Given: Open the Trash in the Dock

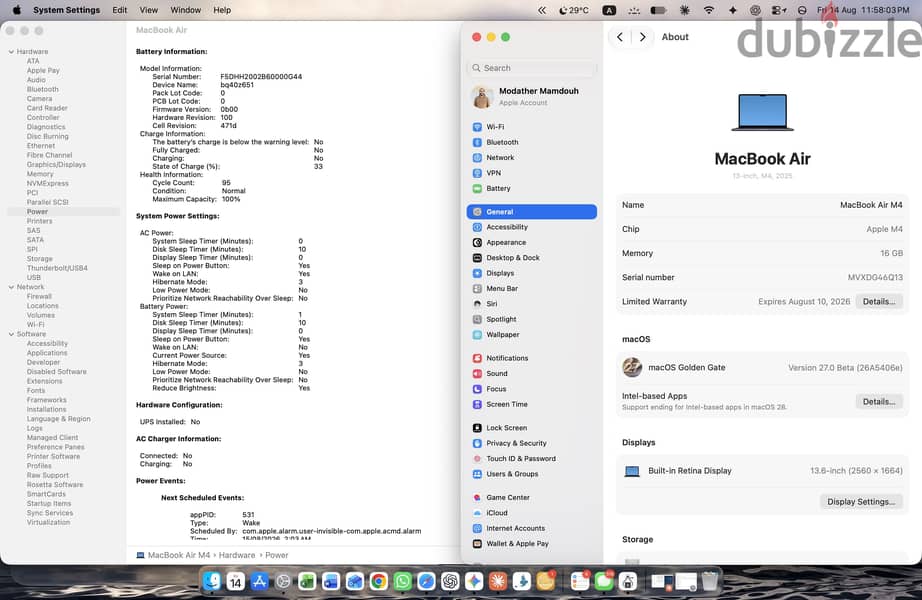Looking at the screenshot, I should 710,582.
